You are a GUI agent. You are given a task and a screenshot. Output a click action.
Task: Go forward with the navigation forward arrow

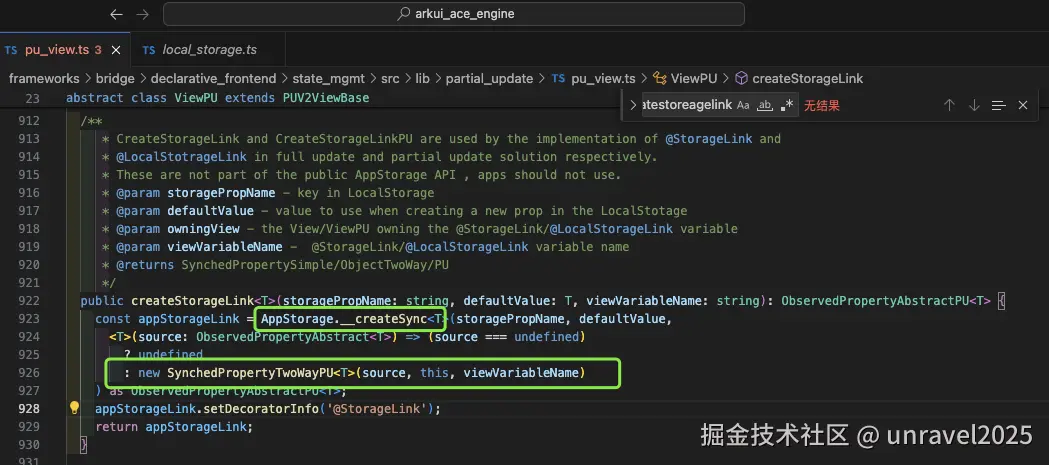click(142, 14)
